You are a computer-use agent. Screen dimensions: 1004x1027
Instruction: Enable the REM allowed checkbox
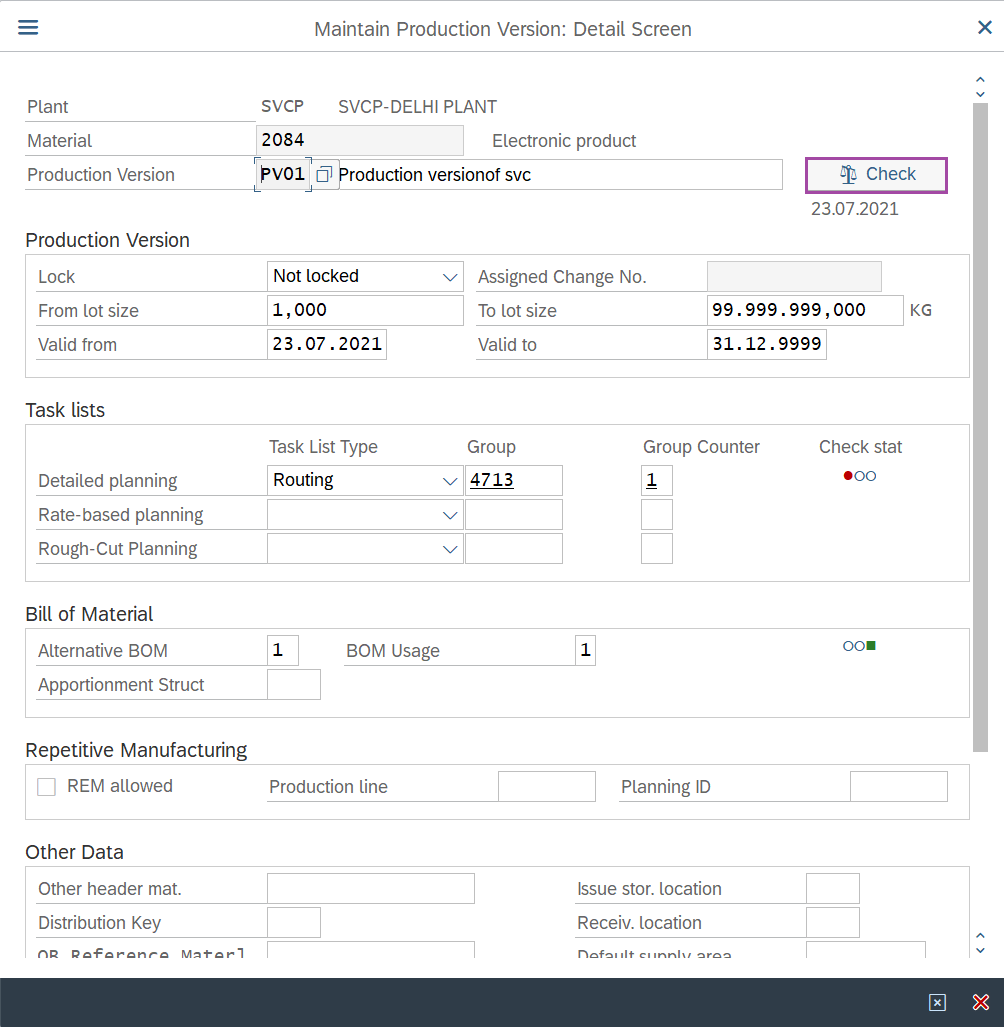pyautogui.click(x=46, y=787)
